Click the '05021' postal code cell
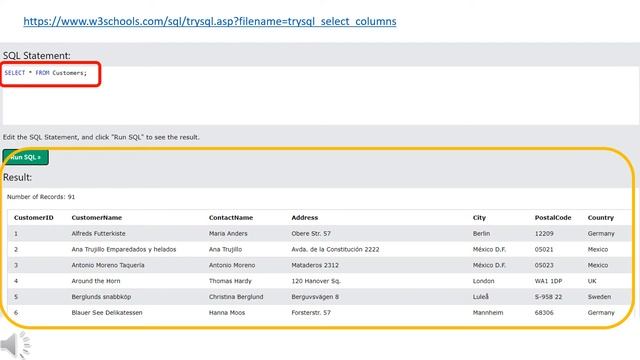The image size is (640, 360). click(x=544, y=249)
